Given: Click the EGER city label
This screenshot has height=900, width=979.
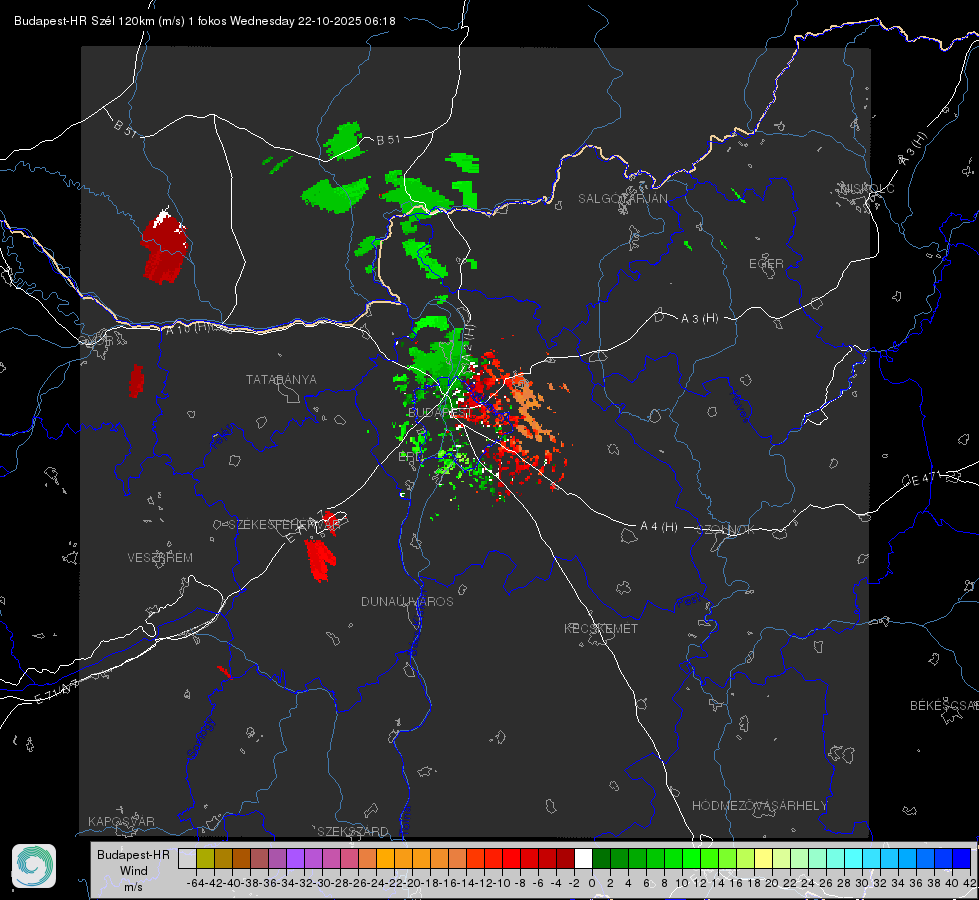Looking at the screenshot, I should tap(766, 264).
